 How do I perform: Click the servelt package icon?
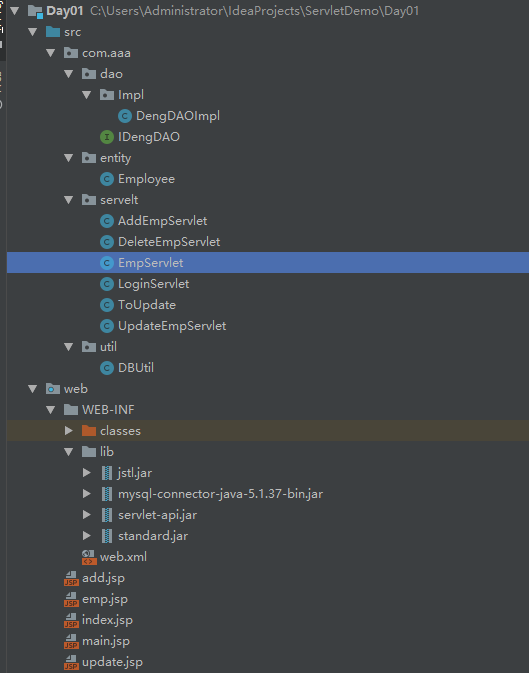pos(89,200)
